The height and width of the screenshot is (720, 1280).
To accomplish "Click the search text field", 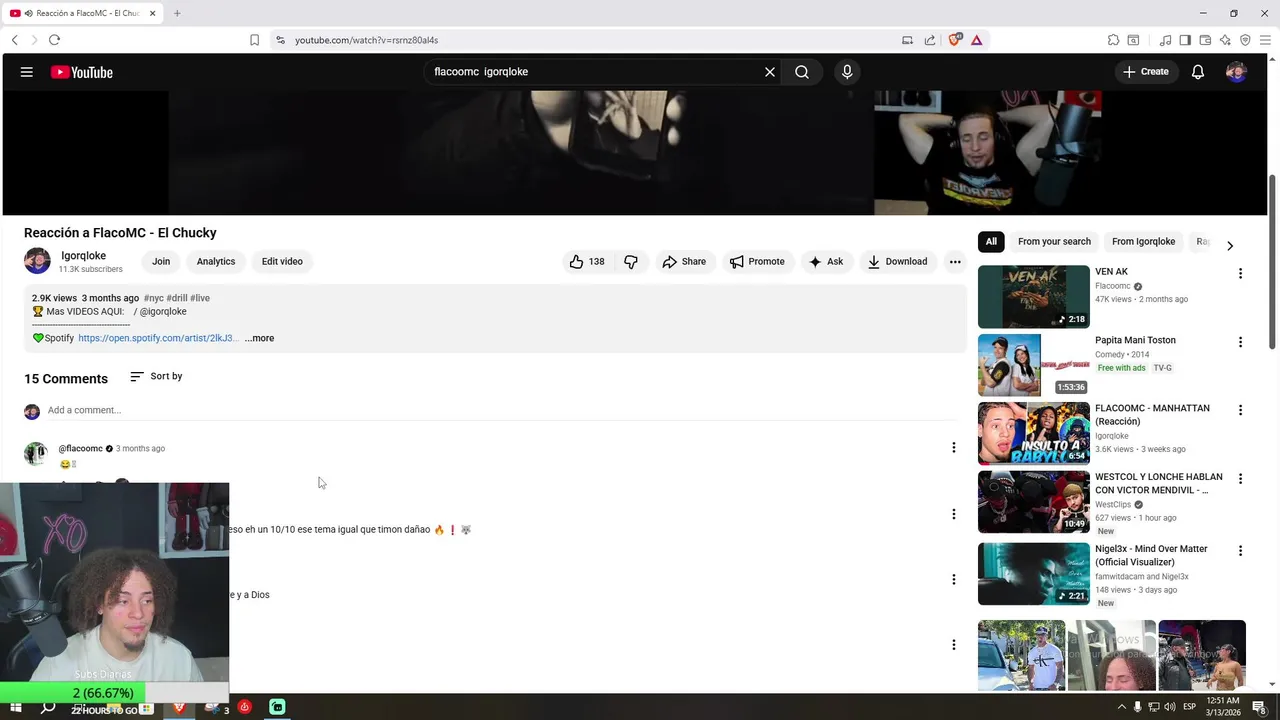I will click(x=595, y=72).
